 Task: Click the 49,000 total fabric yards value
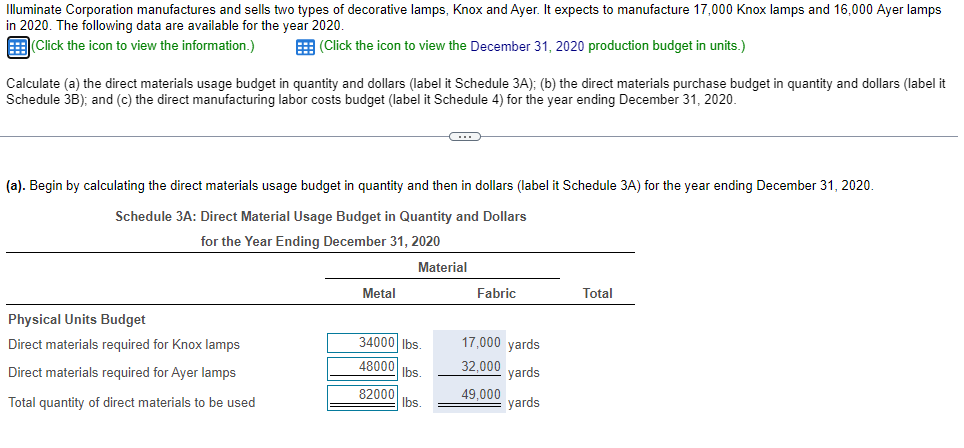point(481,395)
